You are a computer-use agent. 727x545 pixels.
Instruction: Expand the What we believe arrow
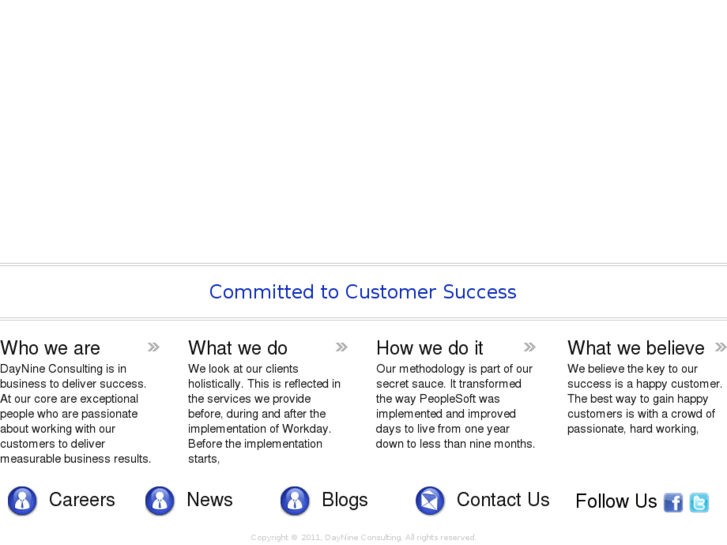720,347
